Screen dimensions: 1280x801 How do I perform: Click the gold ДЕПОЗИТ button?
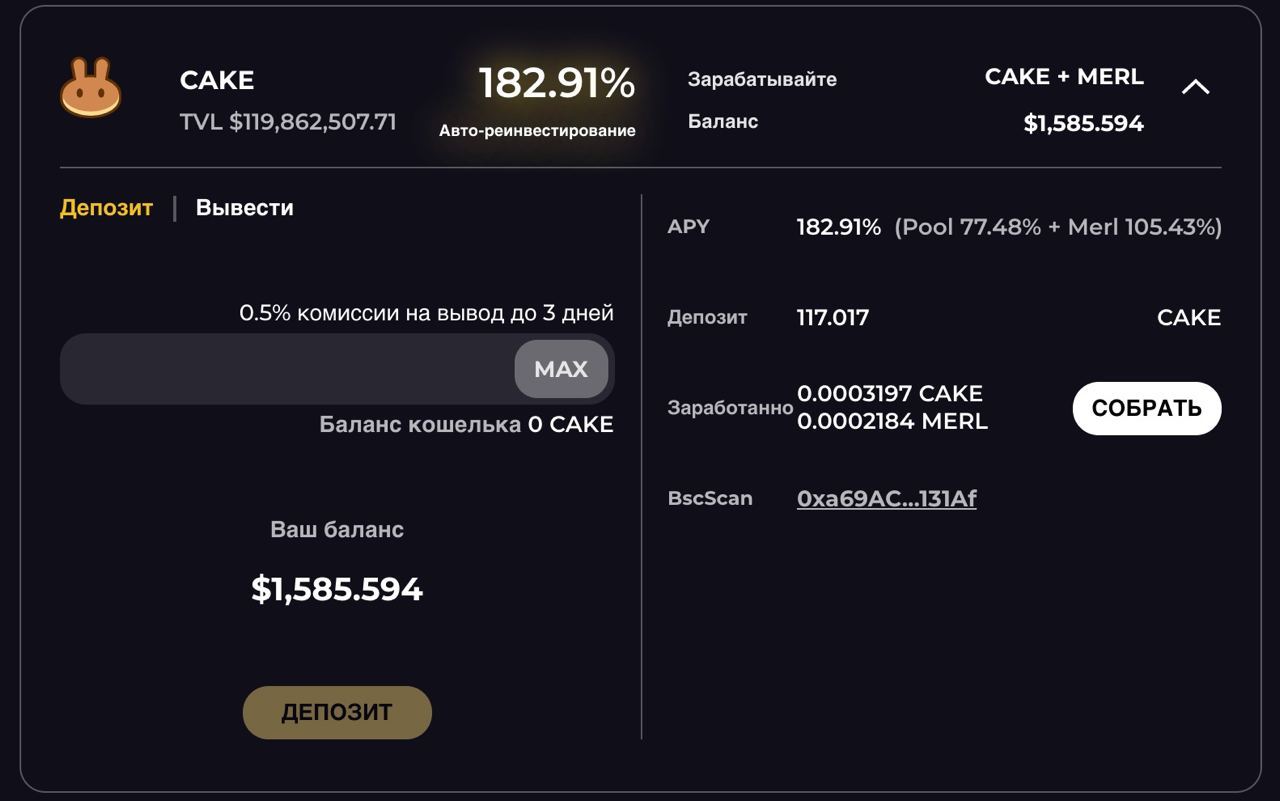point(337,713)
